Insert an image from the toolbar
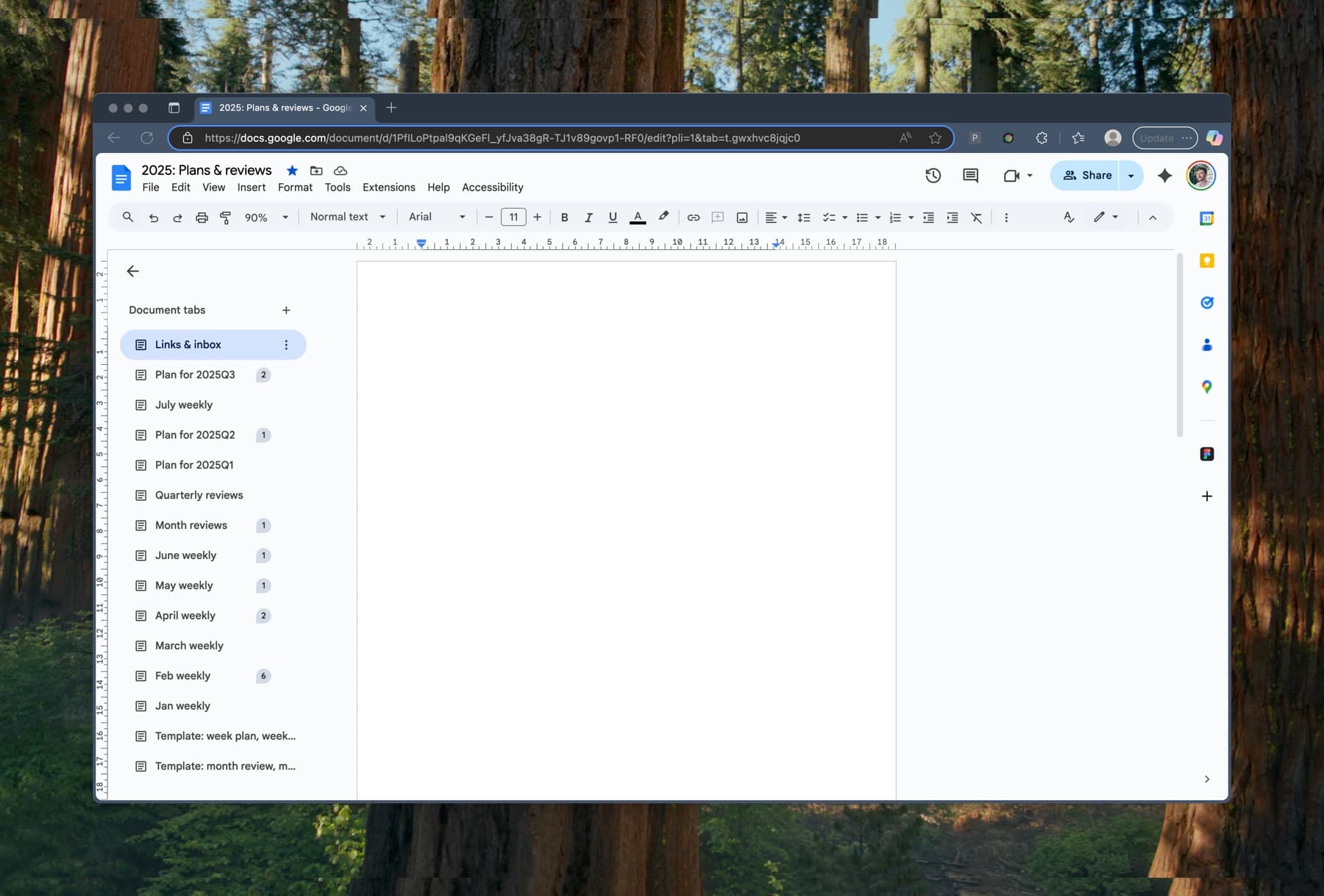Screen dimensions: 1324x896 (742, 217)
